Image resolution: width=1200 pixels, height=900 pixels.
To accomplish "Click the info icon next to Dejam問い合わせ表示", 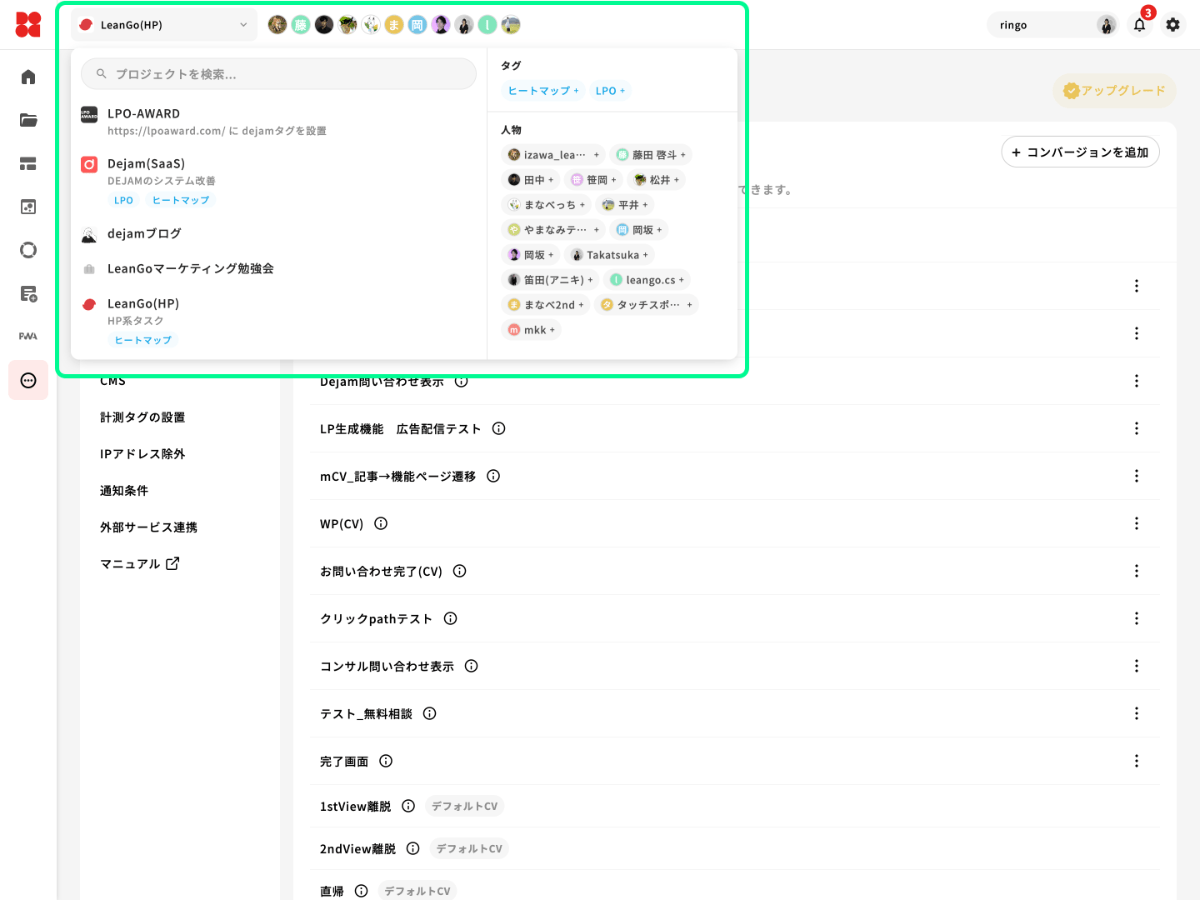I will click(x=461, y=381).
